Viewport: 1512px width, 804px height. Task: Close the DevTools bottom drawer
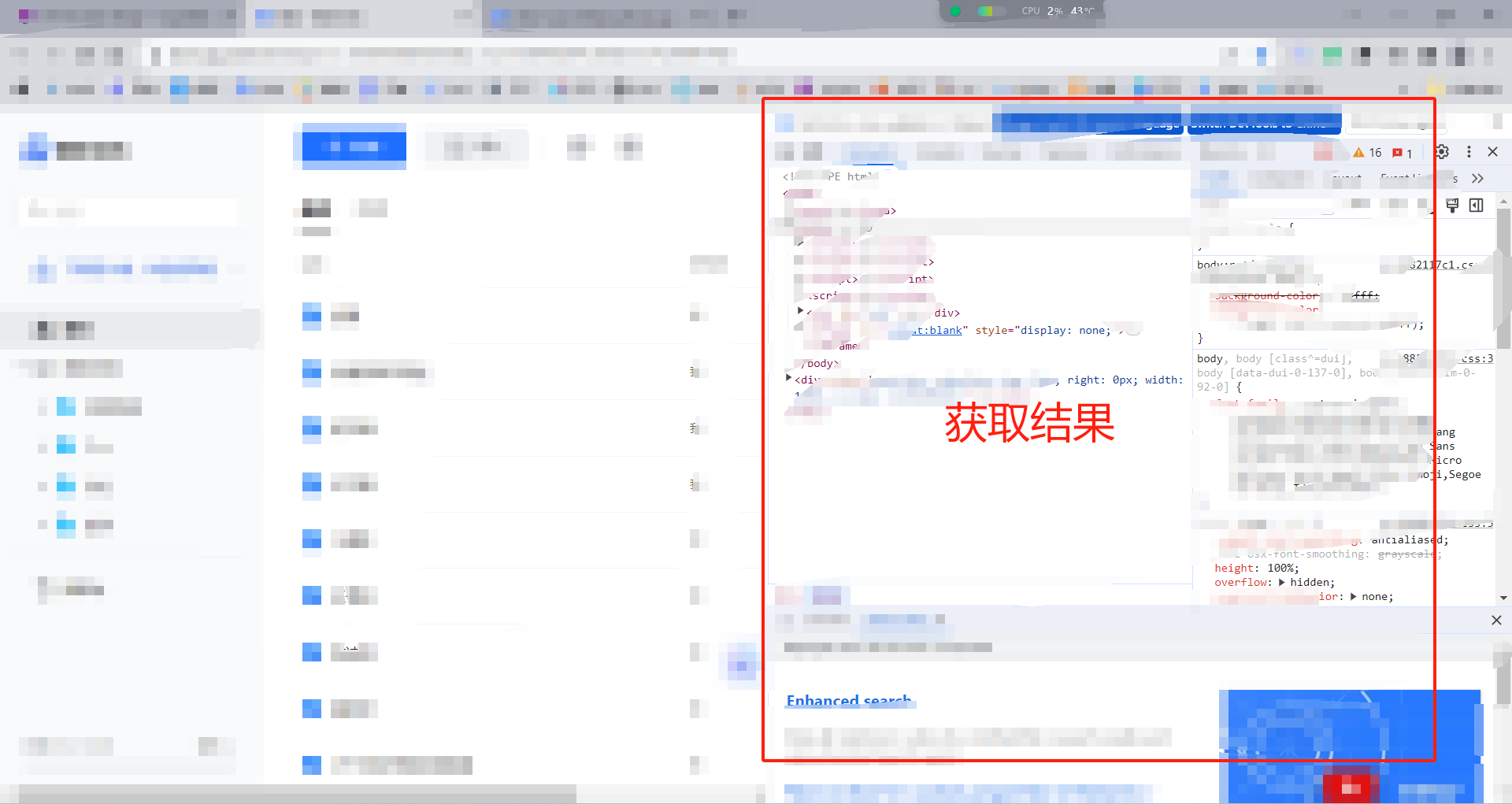pos(1496,621)
